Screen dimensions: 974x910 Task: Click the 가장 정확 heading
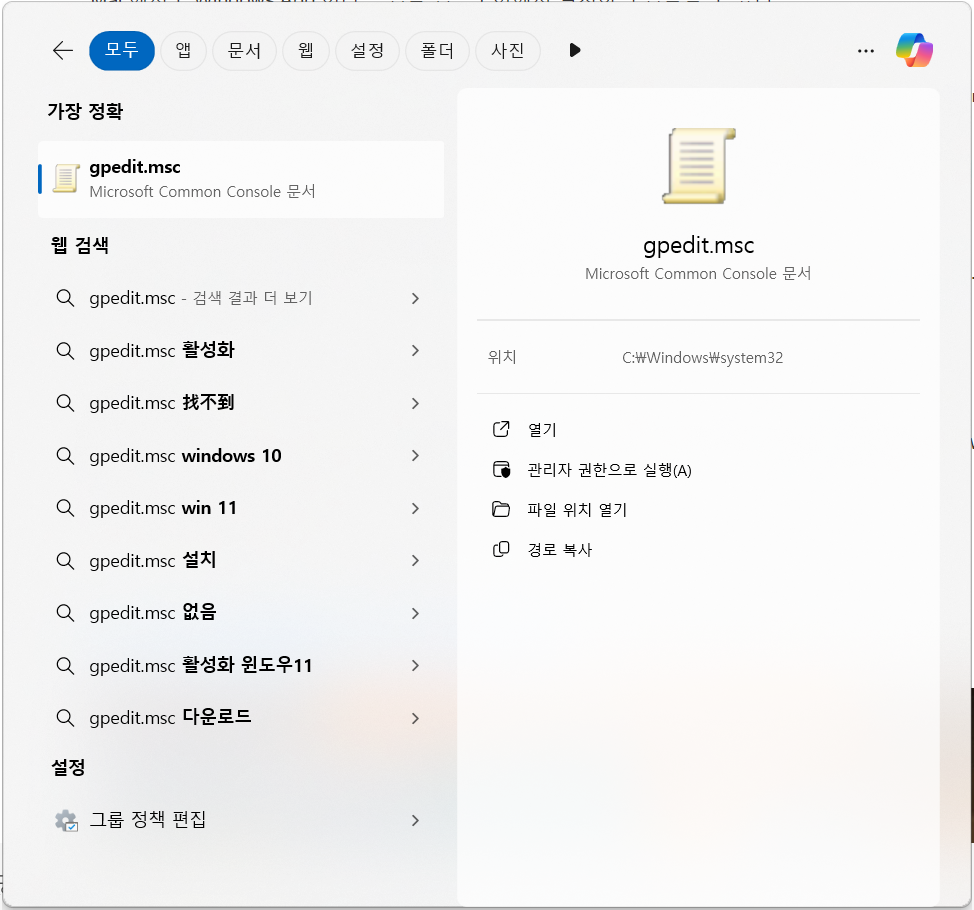point(85,111)
